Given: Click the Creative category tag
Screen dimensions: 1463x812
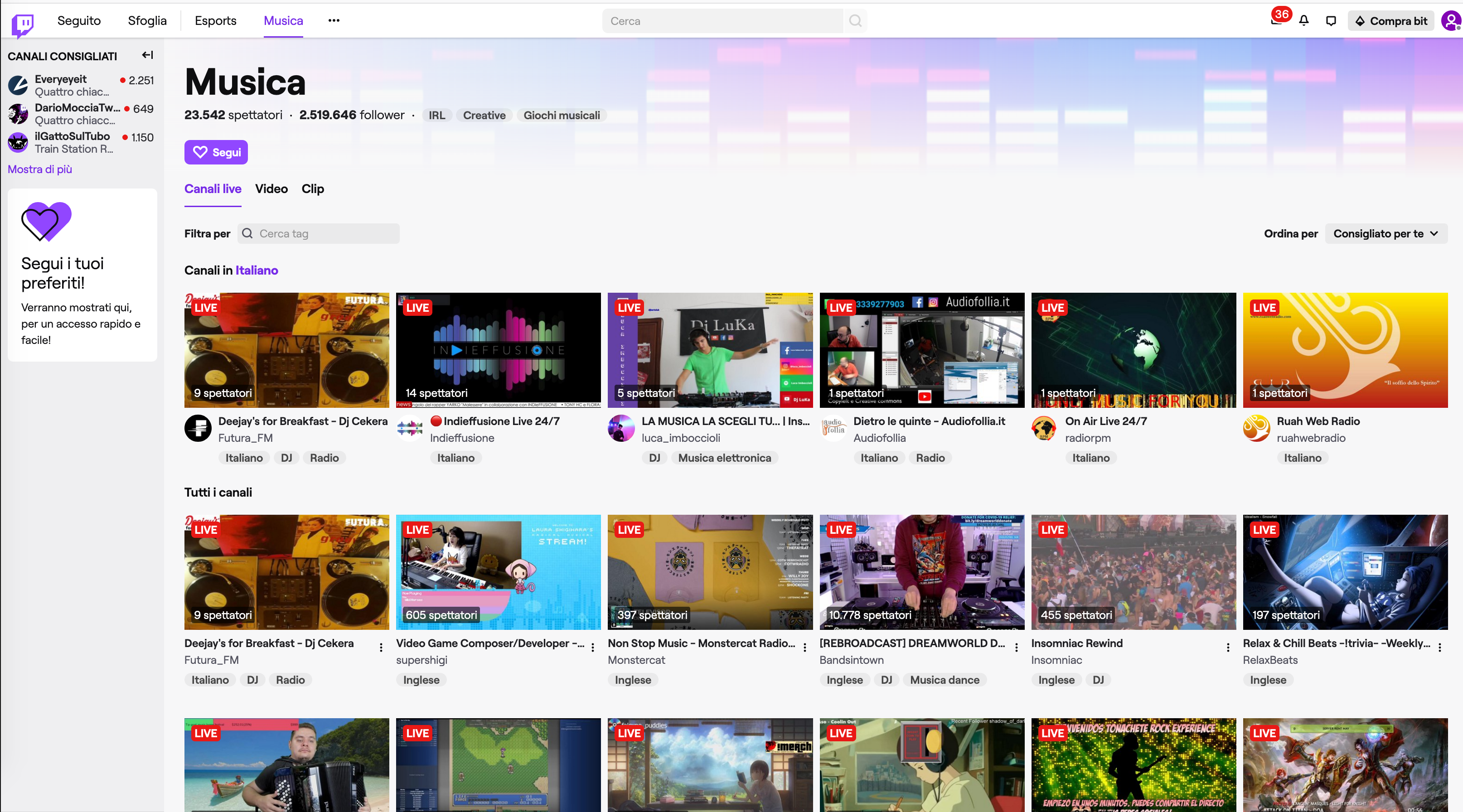Looking at the screenshot, I should (x=484, y=115).
